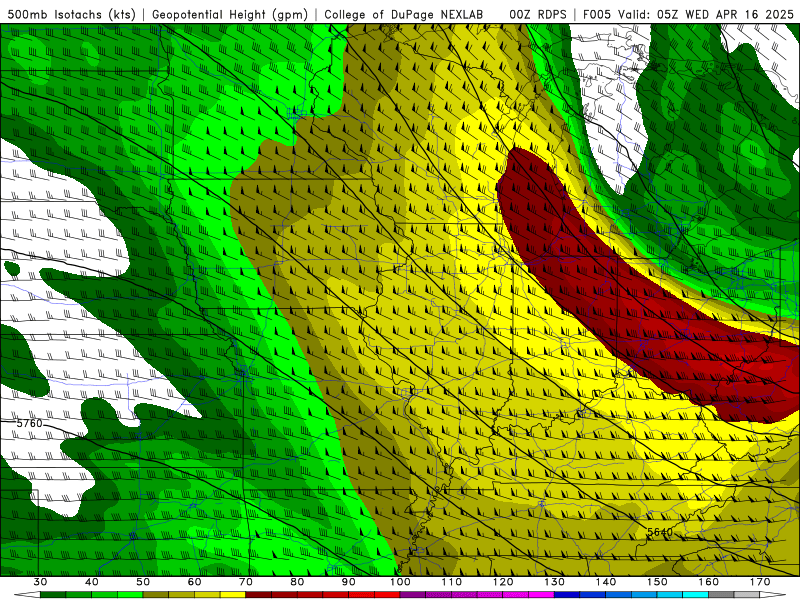The height and width of the screenshot is (600, 800).
Task: Click the 40 value on the color scale
Action: [x=92, y=582]
